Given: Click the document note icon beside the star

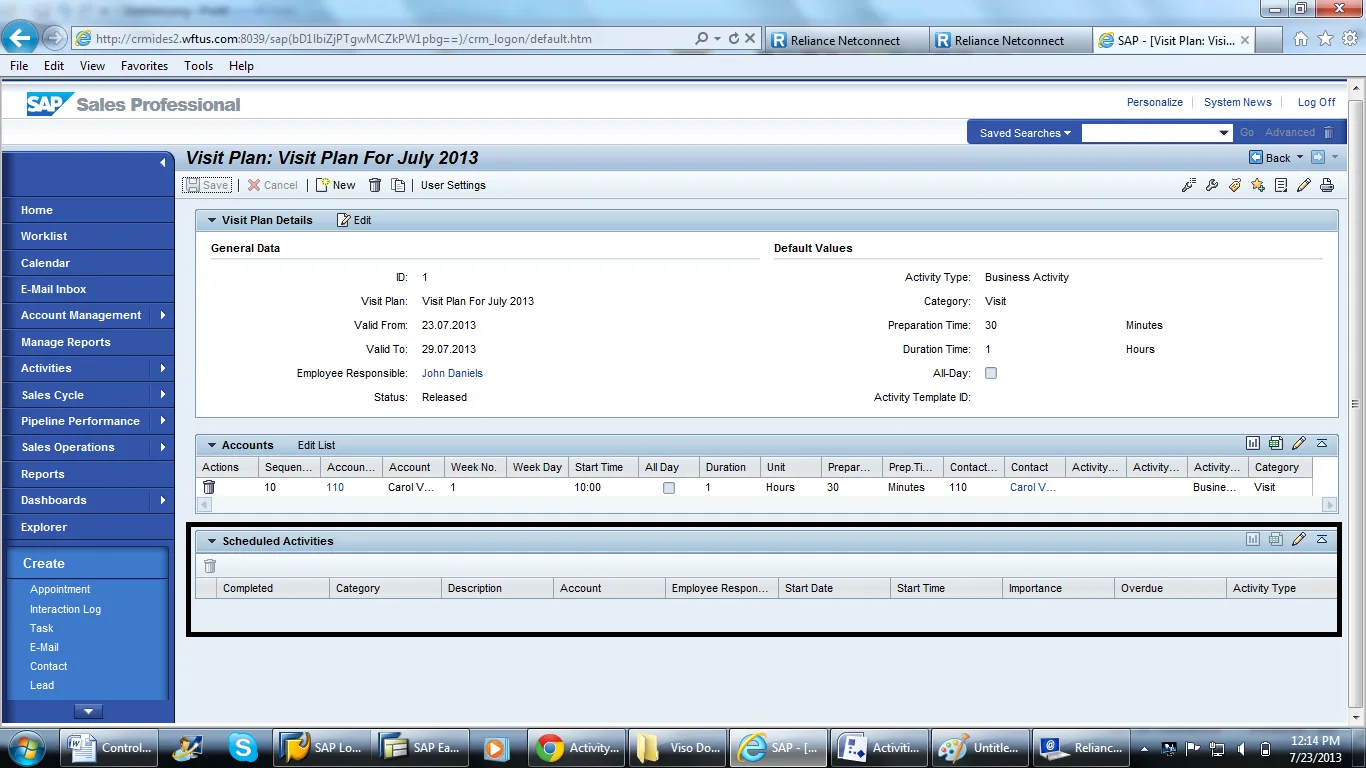Looking at the screenshot, I should click(x=1281, y=185).
